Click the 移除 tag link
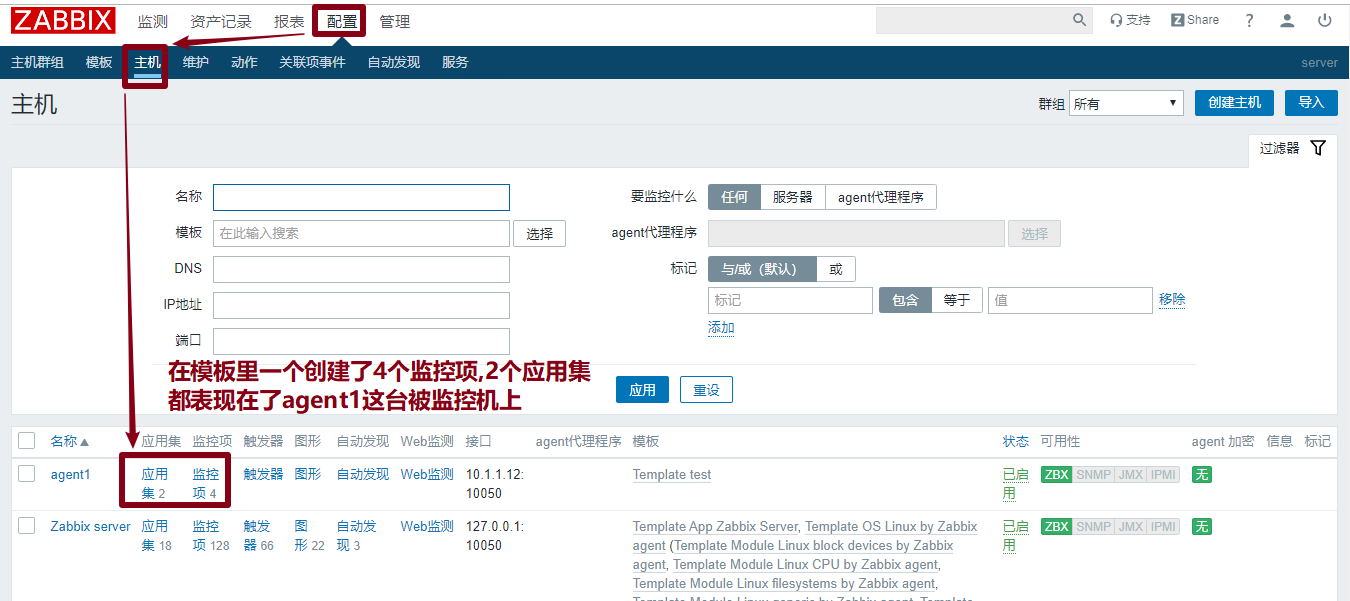Screen dimensions: 1350x601 pos(1172,299)
